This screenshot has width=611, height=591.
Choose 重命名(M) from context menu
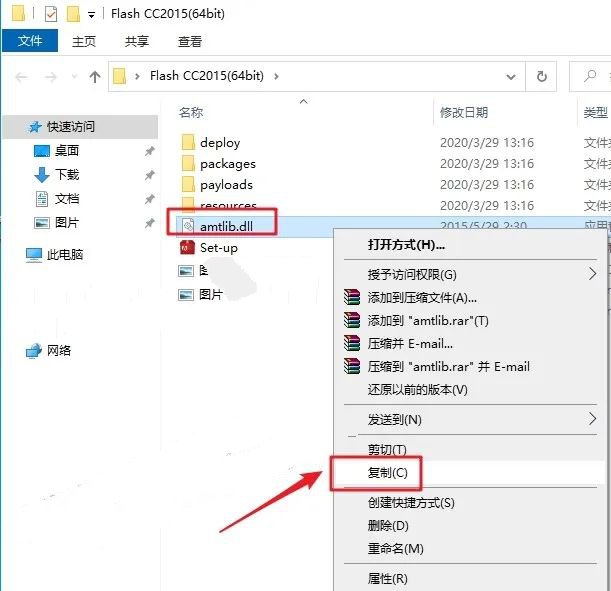pyautogui.click(x=396, y=549)
